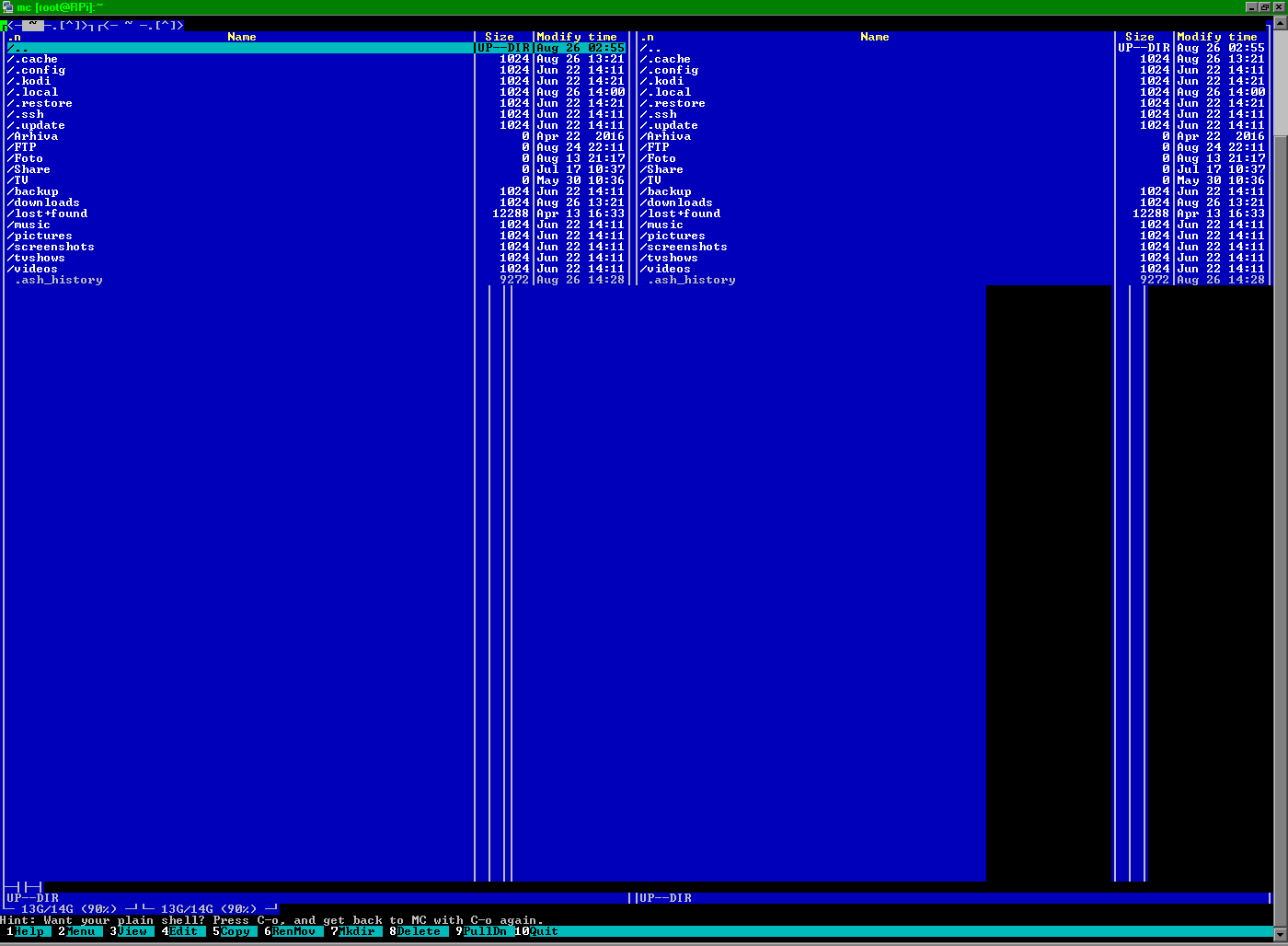Open the second panel's [^] history list
The height and width of the screenshot is (946, 1288).
(167, 26)
